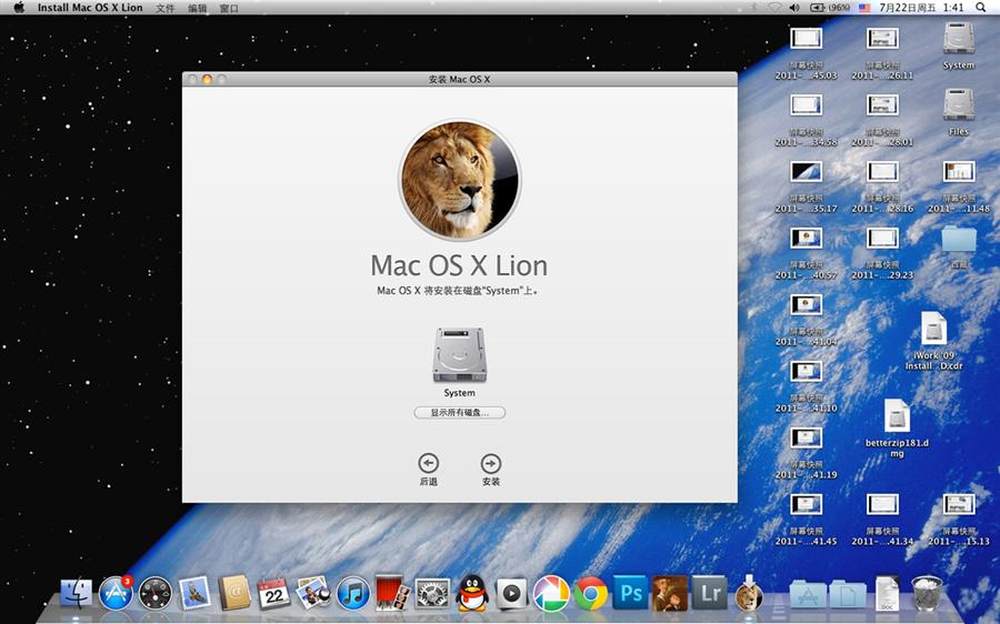Open Spotlight search magnifier

point(981,8)
